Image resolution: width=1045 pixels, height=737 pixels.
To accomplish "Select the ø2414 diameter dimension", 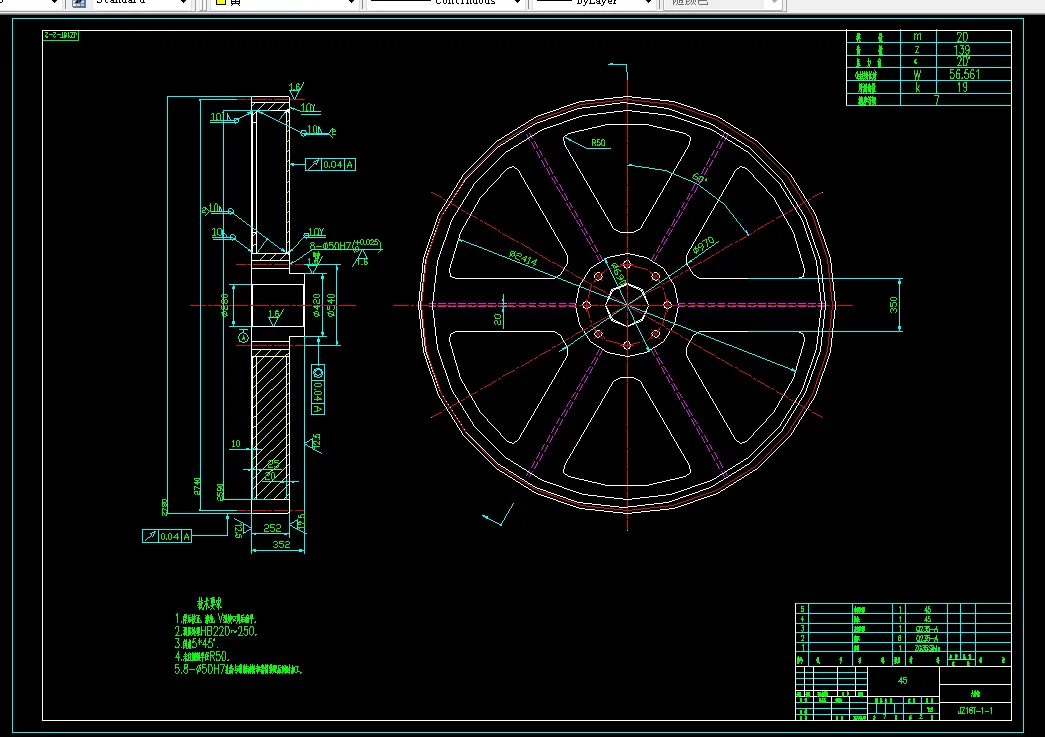I will (x=524, y=259).
